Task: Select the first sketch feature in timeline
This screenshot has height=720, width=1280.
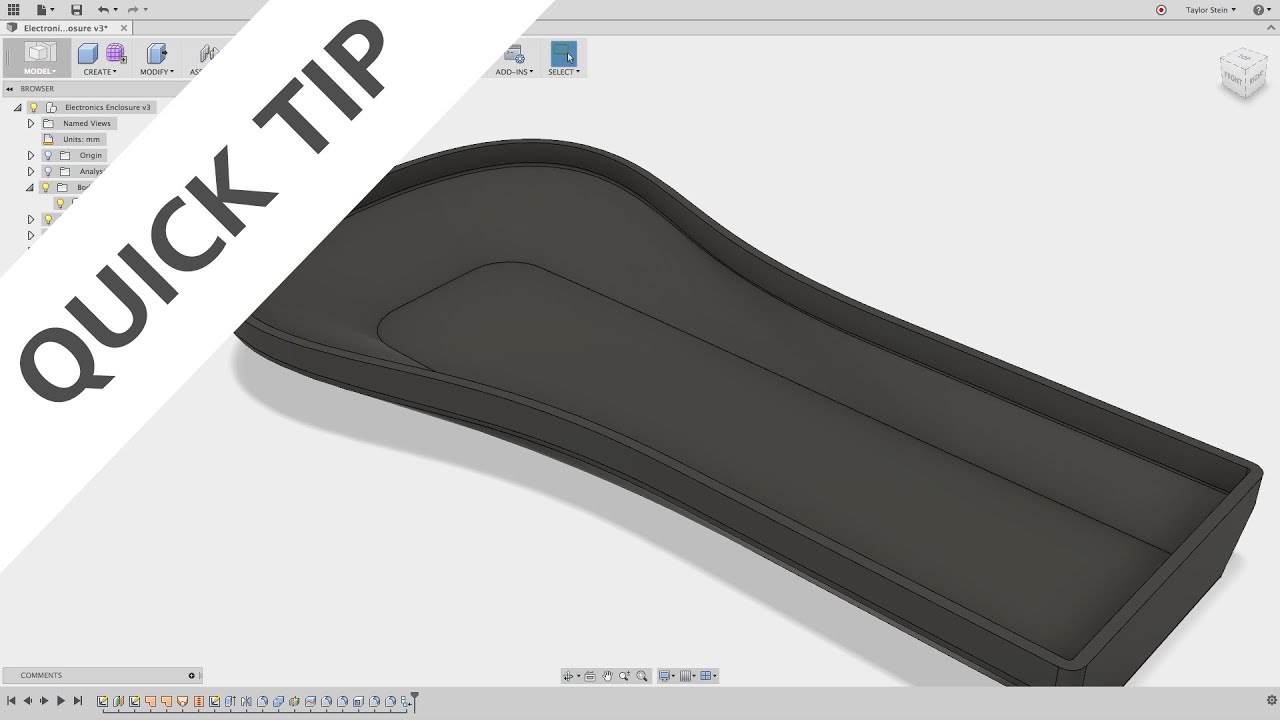Action: point(102,701)
